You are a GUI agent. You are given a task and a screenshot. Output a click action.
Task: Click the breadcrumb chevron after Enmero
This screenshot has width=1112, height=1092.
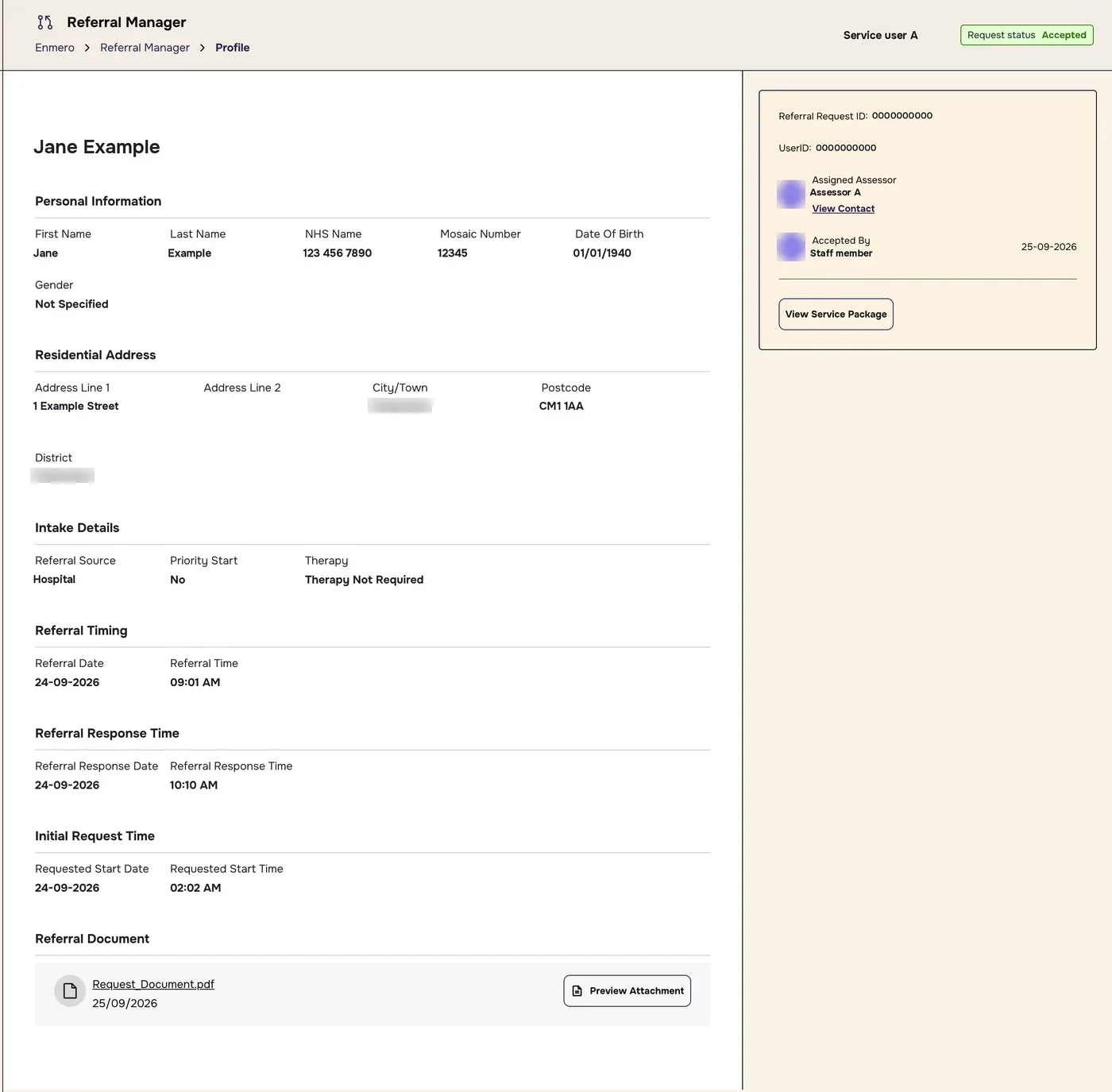click(87, 48)
